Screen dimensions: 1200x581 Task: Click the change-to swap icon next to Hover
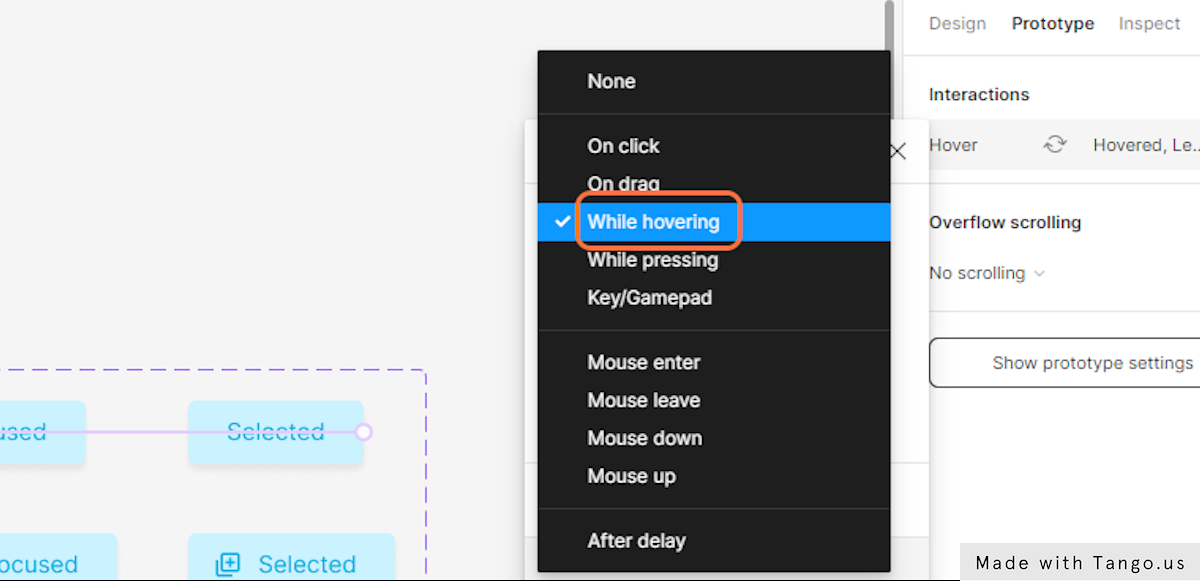pos(1055,145)
